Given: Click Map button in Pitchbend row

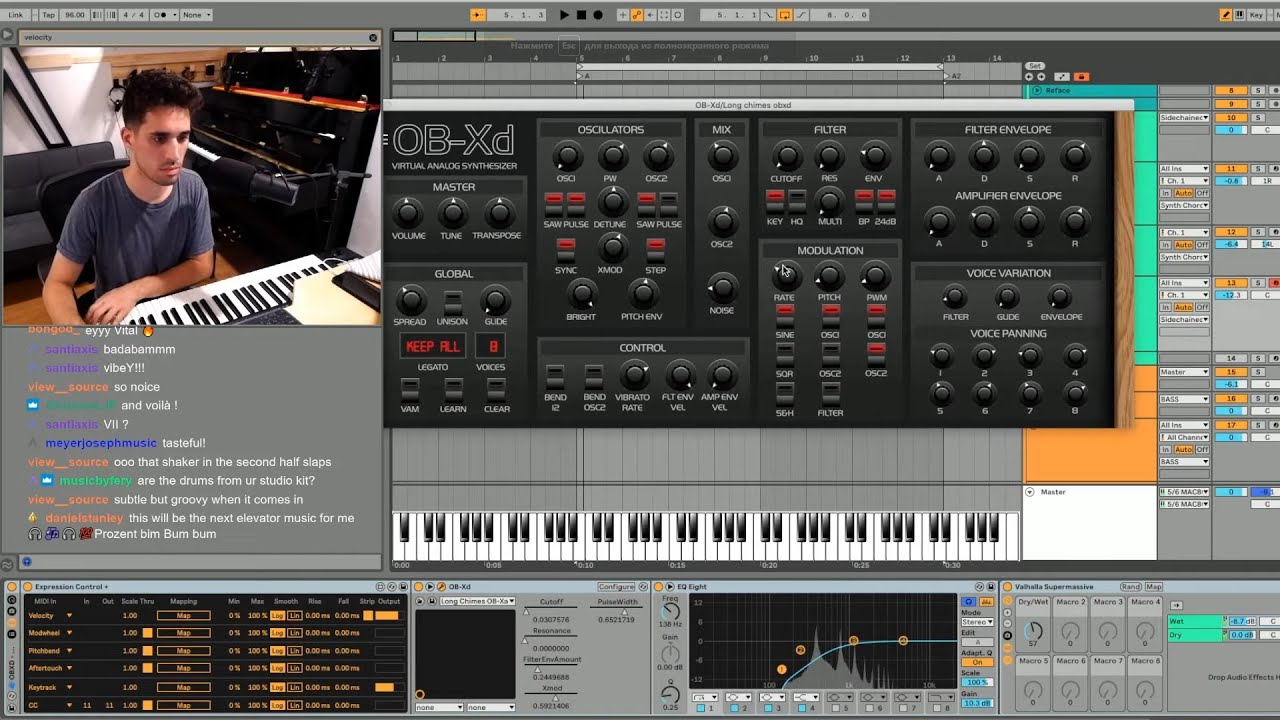Looking at the screenshot, I should coord(183,651).
